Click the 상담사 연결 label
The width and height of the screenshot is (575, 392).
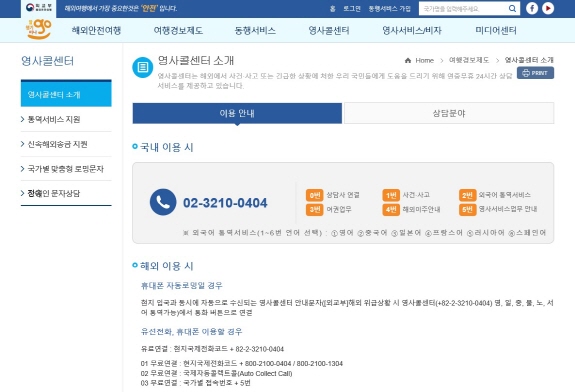tap(343, 195)
